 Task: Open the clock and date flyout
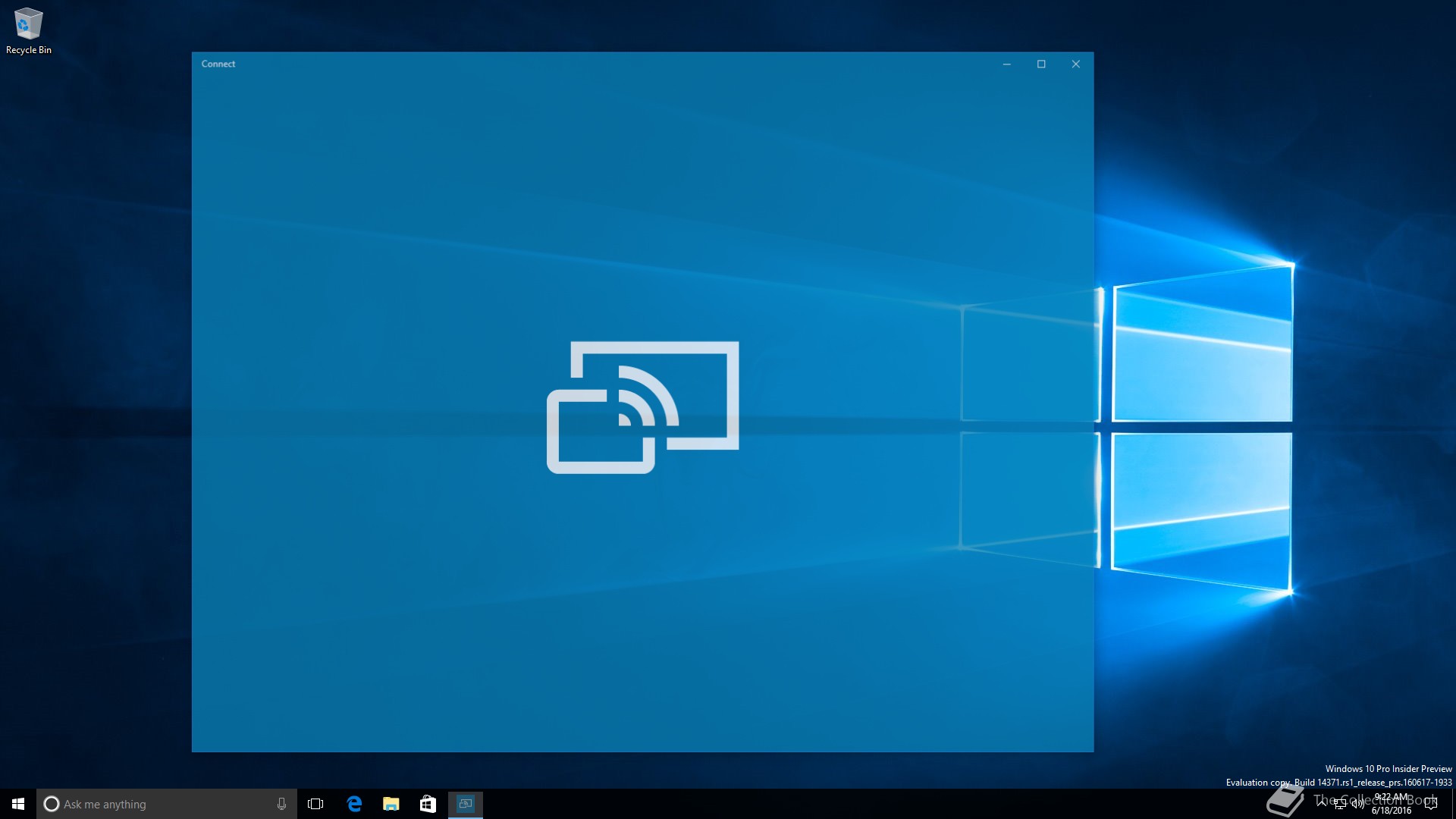[x=1391, y=804]
